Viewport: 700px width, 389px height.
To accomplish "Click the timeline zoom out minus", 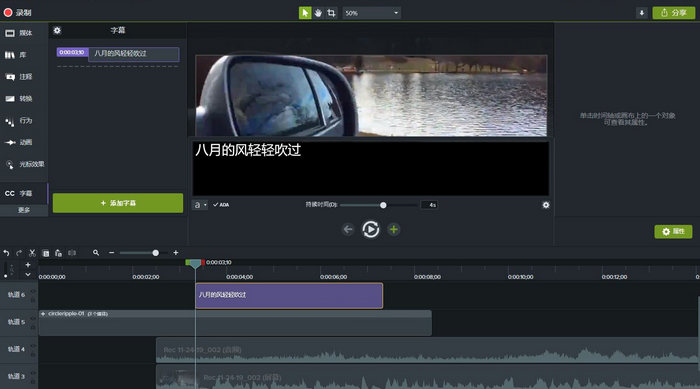I will pyautogui.click(x=112, y=253).
